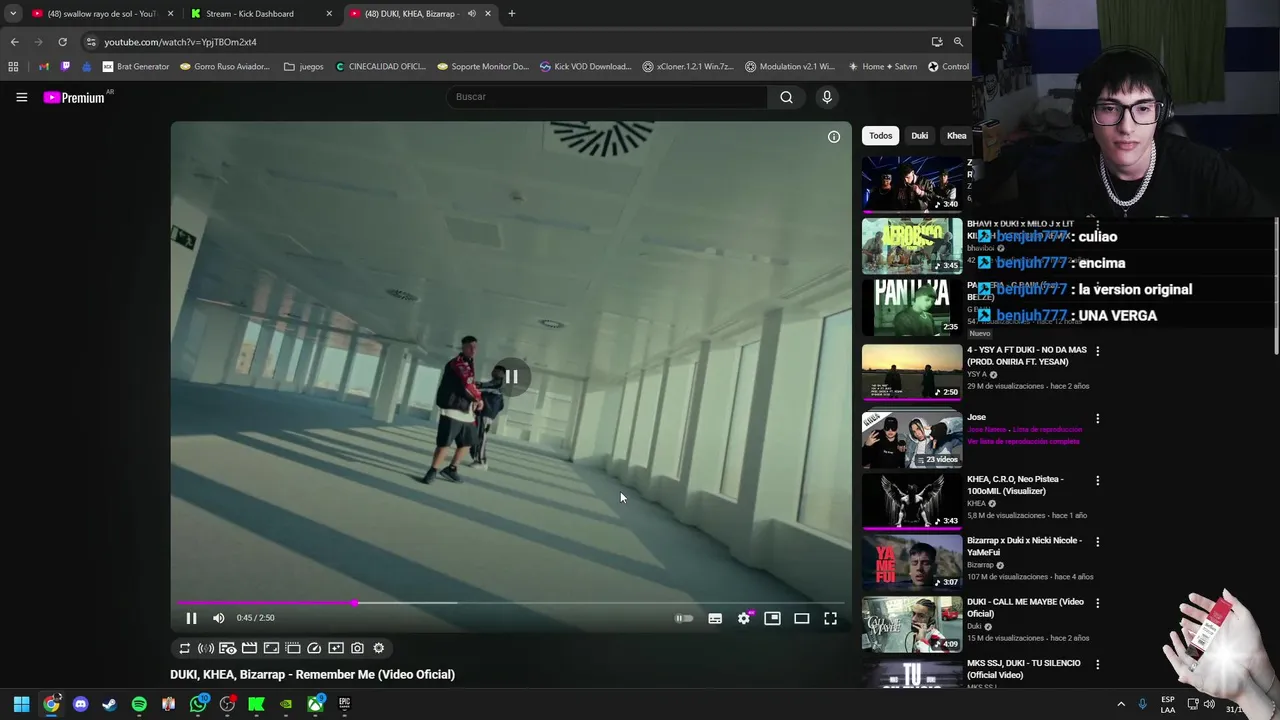Click the video filters sparkle icon

tap(336, 648)
